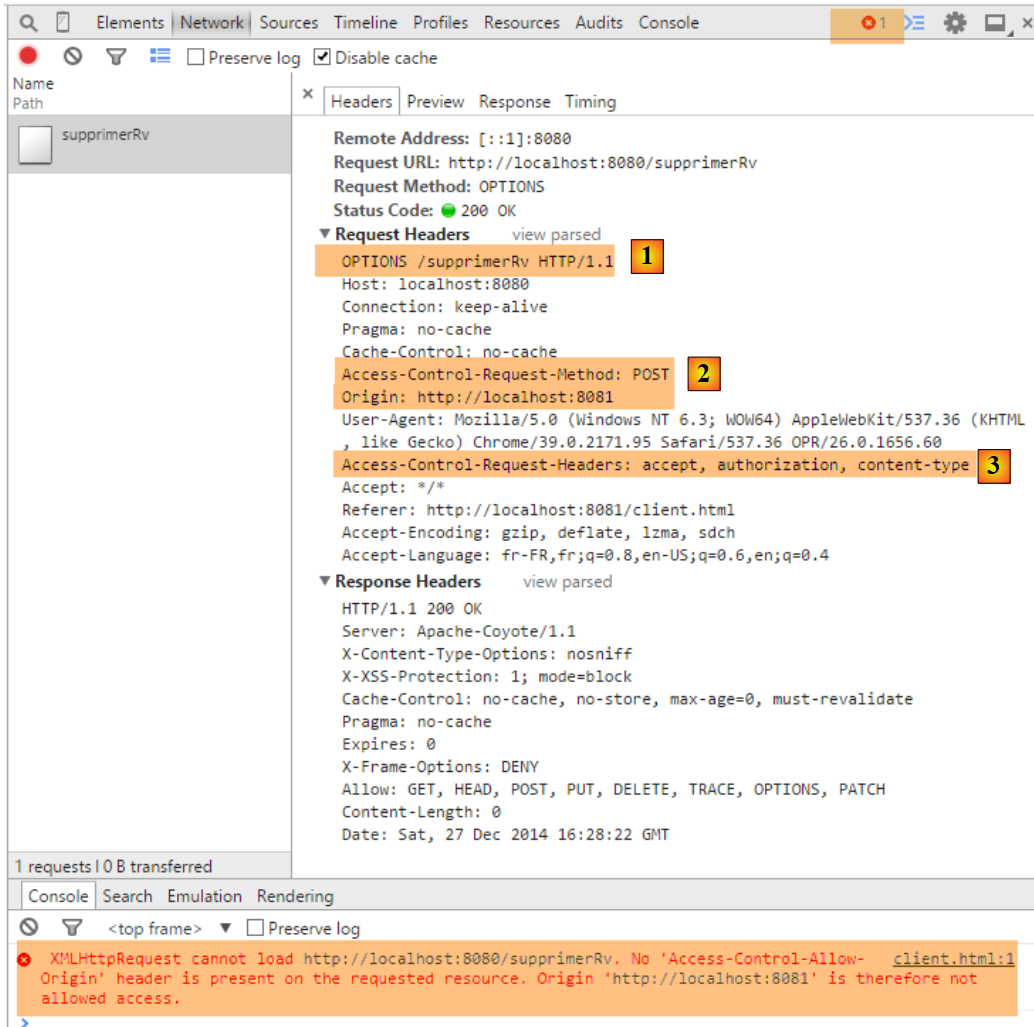Click the dock side window icon

995,23
